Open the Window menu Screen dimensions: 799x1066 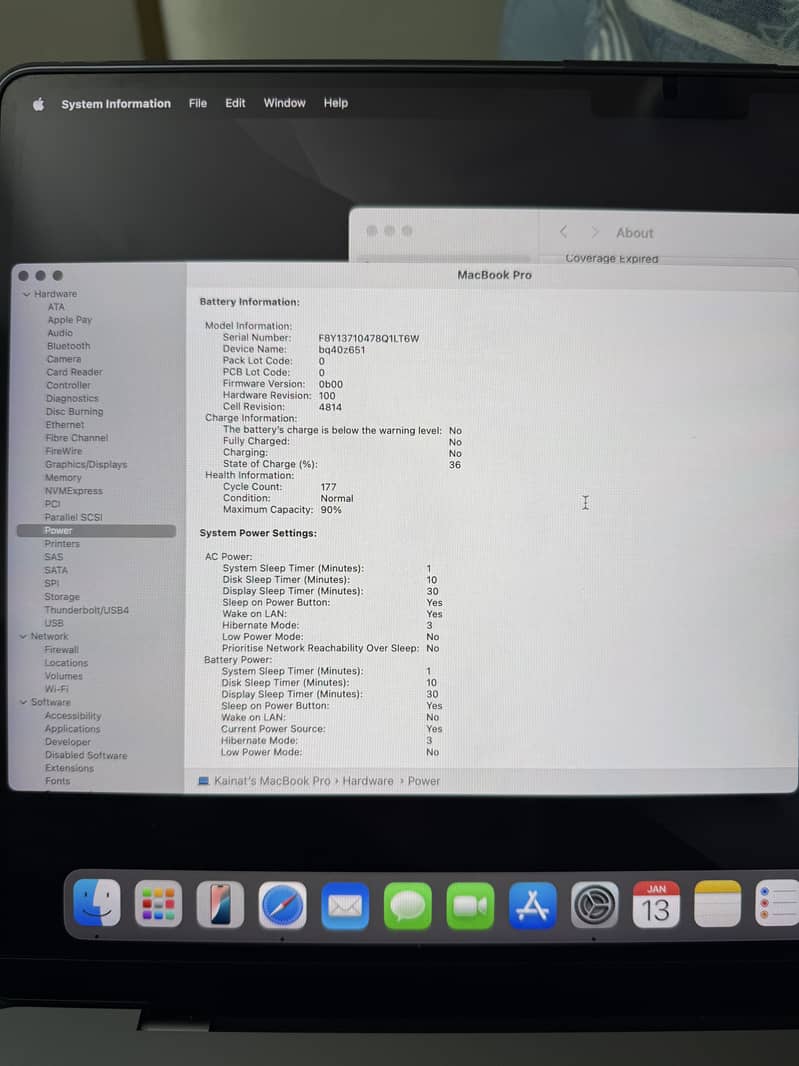point(284,103)
